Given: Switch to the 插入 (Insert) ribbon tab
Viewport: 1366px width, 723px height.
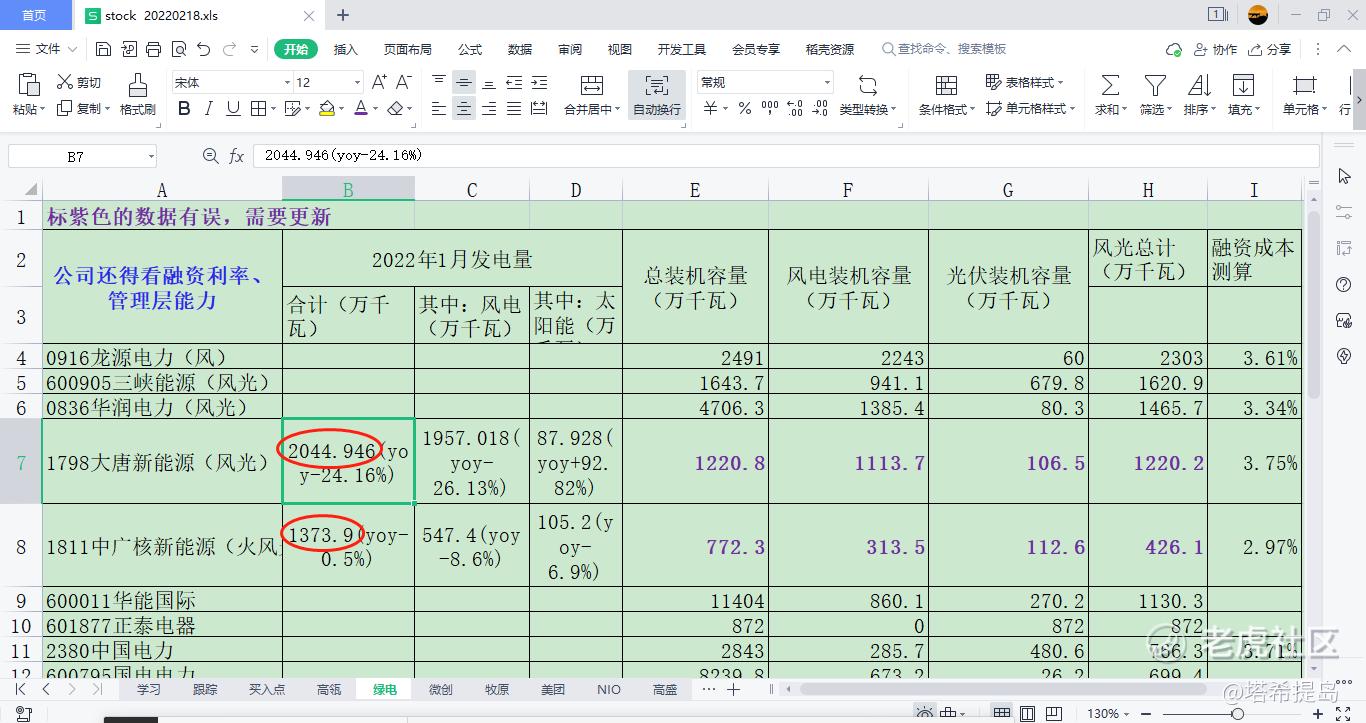Looking at the screenshot, I should (x=345, y=49).
